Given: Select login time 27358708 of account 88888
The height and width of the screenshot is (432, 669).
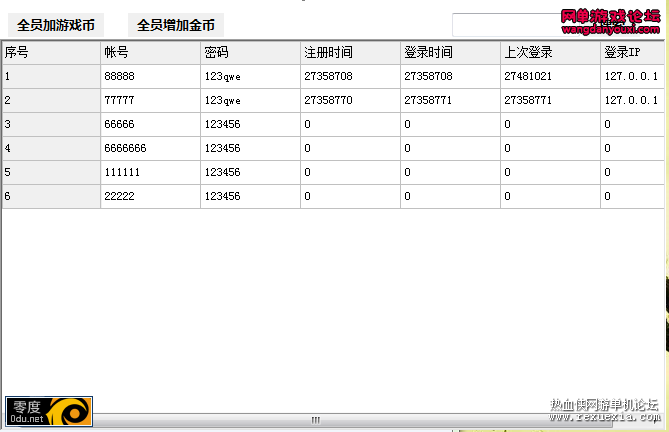Looking at the screenshot, I should point(450,77).
